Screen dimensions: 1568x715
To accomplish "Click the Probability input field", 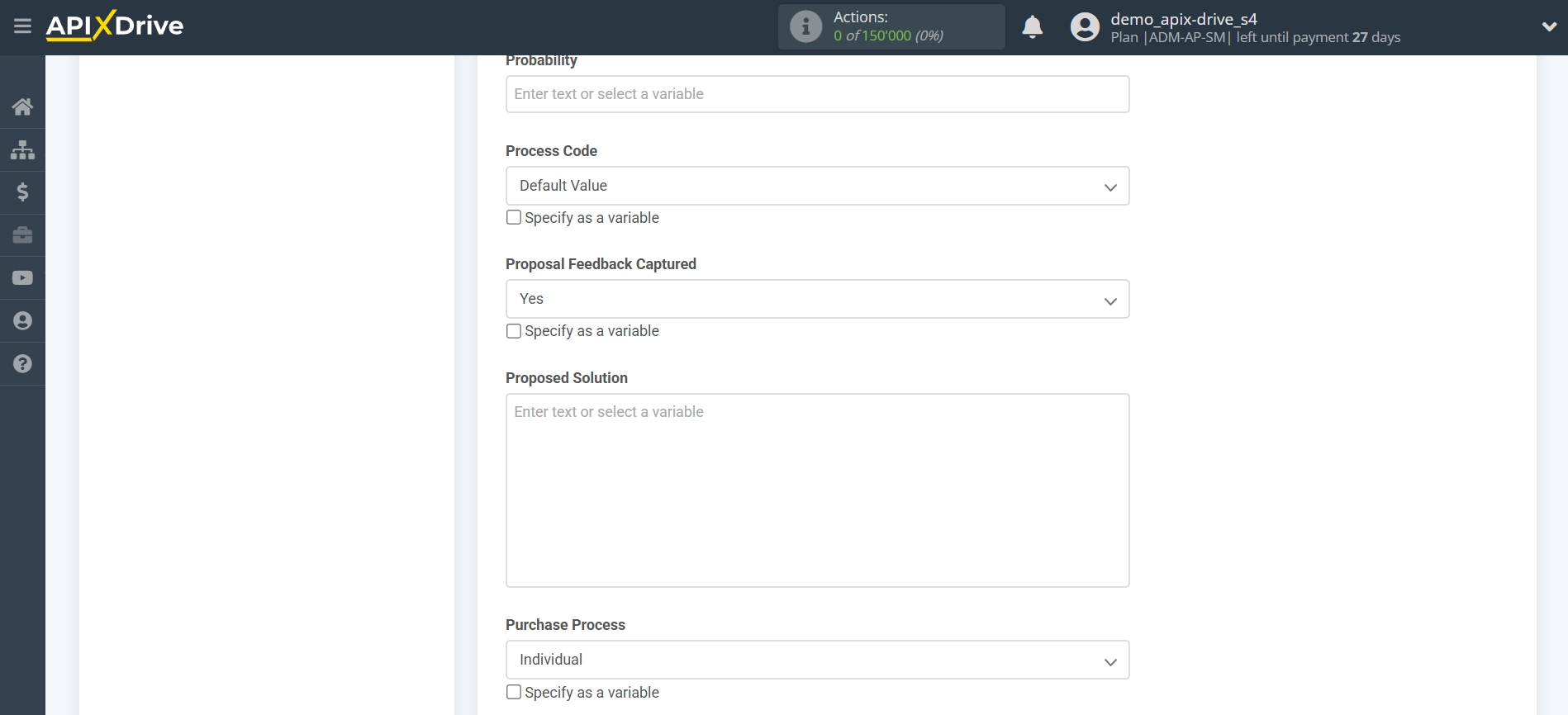I will pyautogui.click(x=817, y=94).
